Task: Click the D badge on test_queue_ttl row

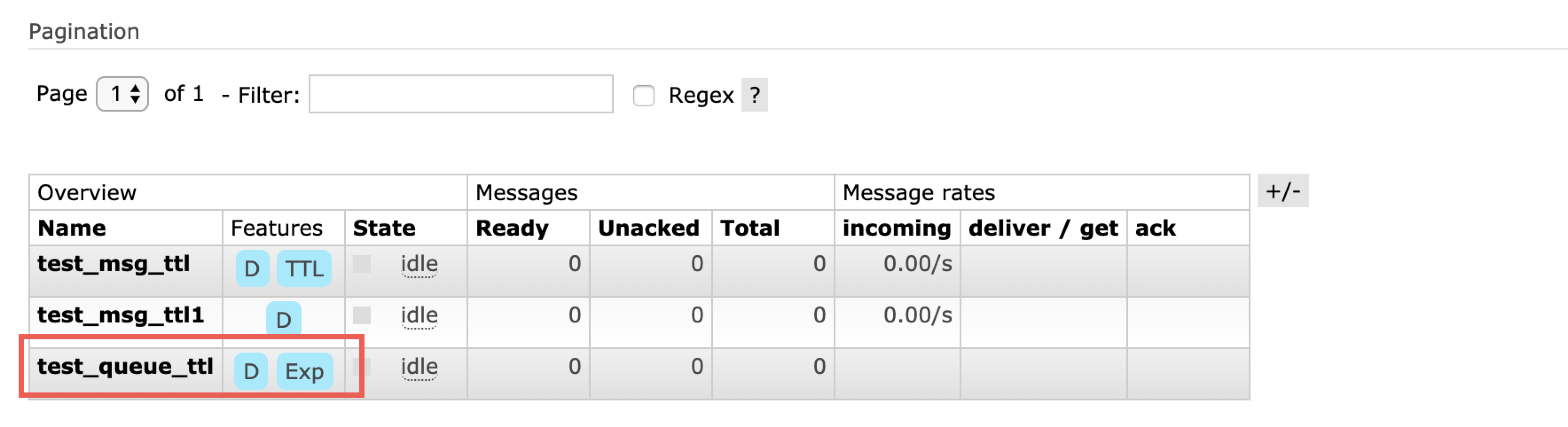Action: (x=251, y=371)
